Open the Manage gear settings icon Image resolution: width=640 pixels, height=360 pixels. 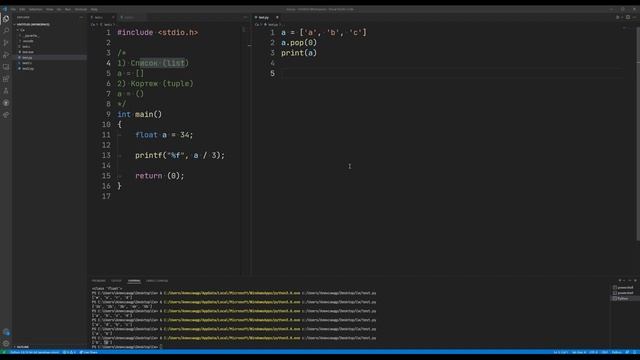pyautogui.click(x=6, y=344)
